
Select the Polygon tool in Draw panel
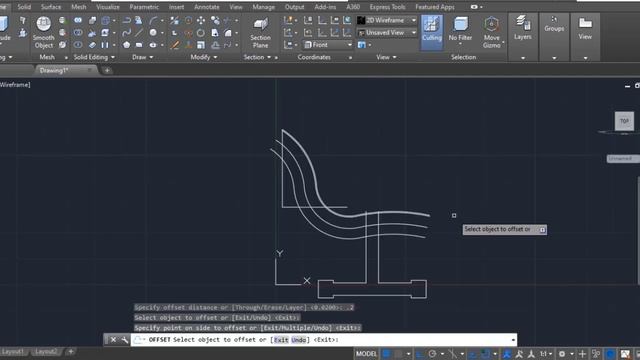(127, 45)
